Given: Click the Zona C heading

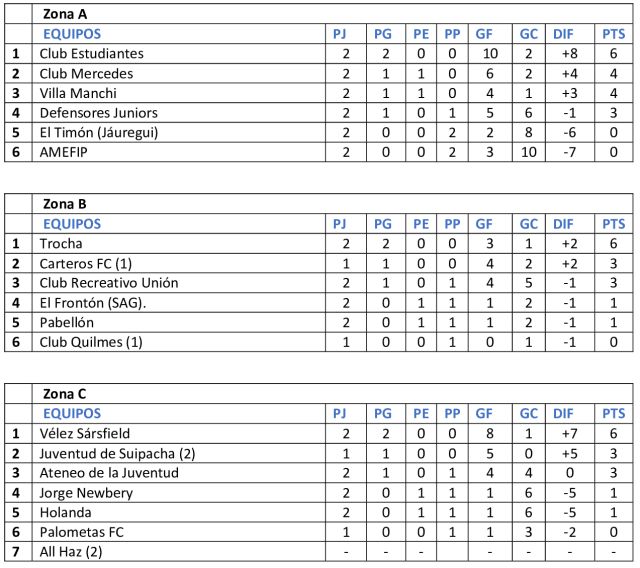Looking at the screenshot, I should [66, 394].
